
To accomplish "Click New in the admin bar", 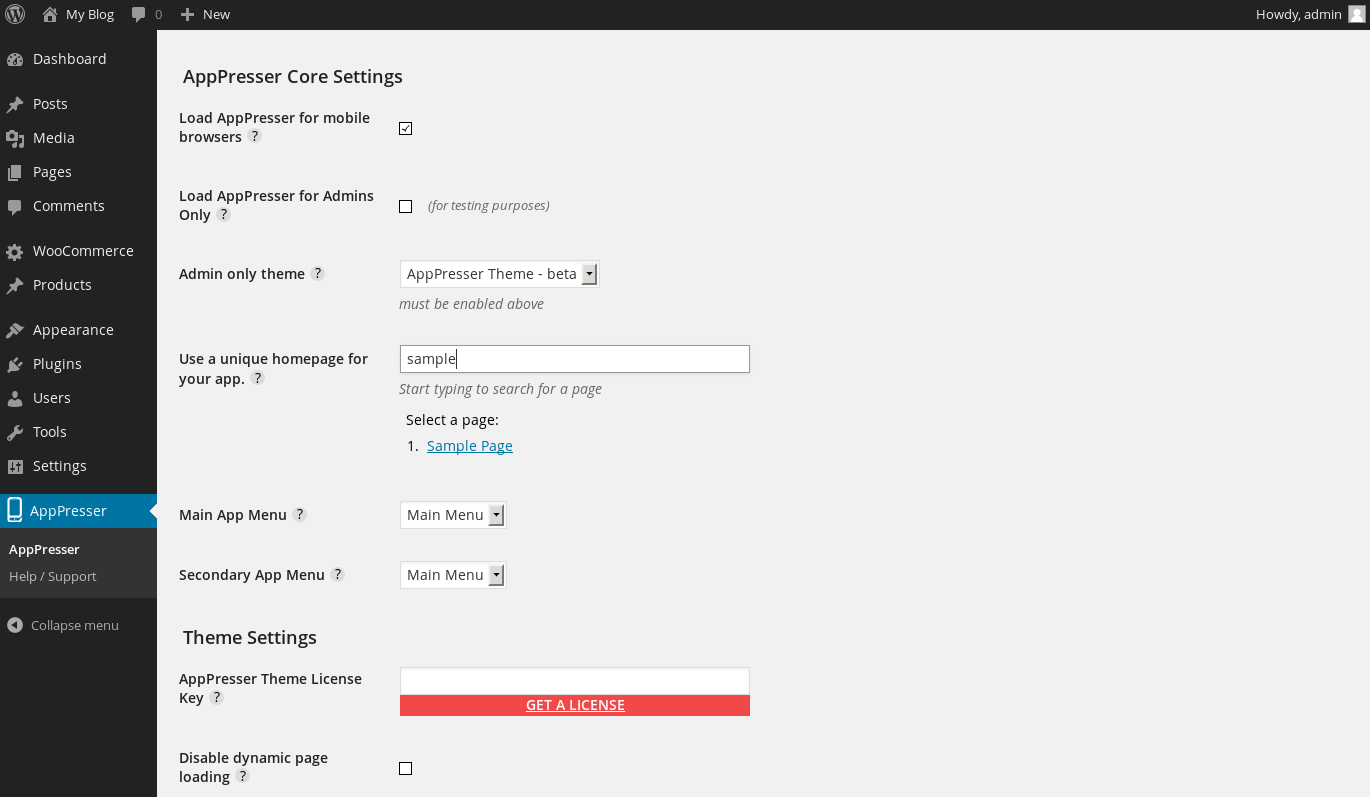I will [216, 14].
